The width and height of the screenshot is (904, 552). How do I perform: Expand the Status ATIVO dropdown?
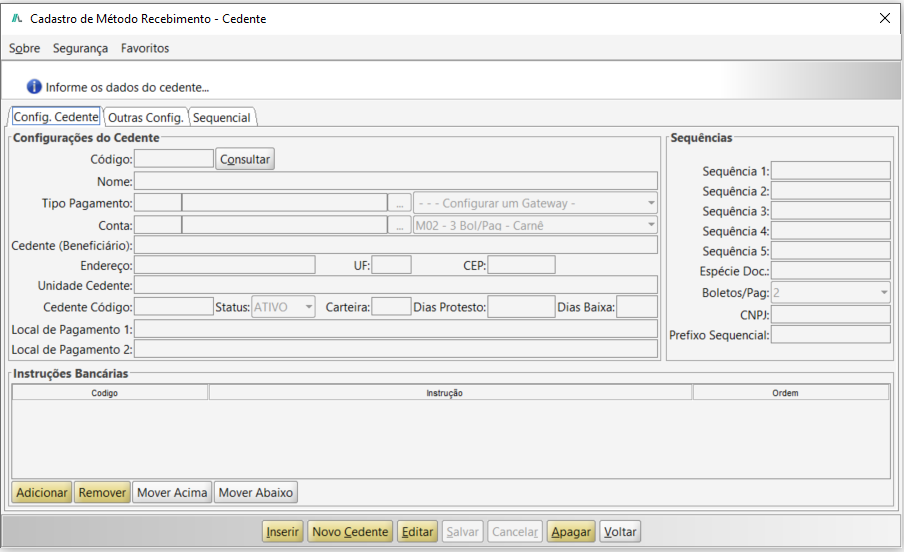[283, 307]
